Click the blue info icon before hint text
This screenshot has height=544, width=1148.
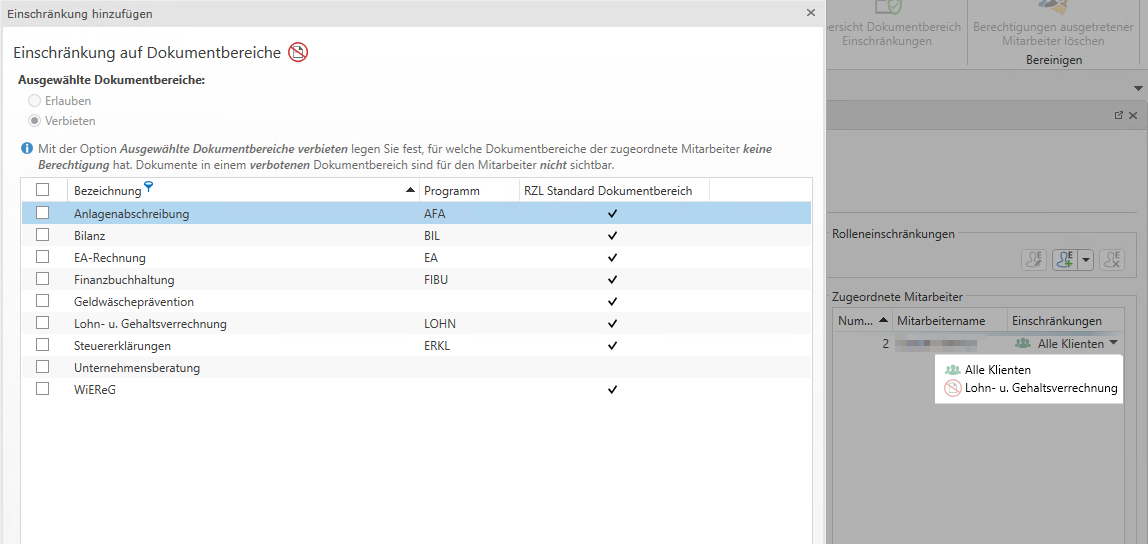[26, 149]
